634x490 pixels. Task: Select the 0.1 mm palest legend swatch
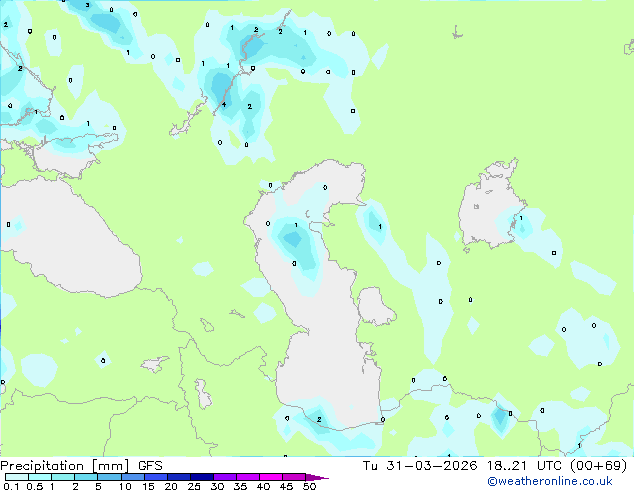[x=17, y=477]
